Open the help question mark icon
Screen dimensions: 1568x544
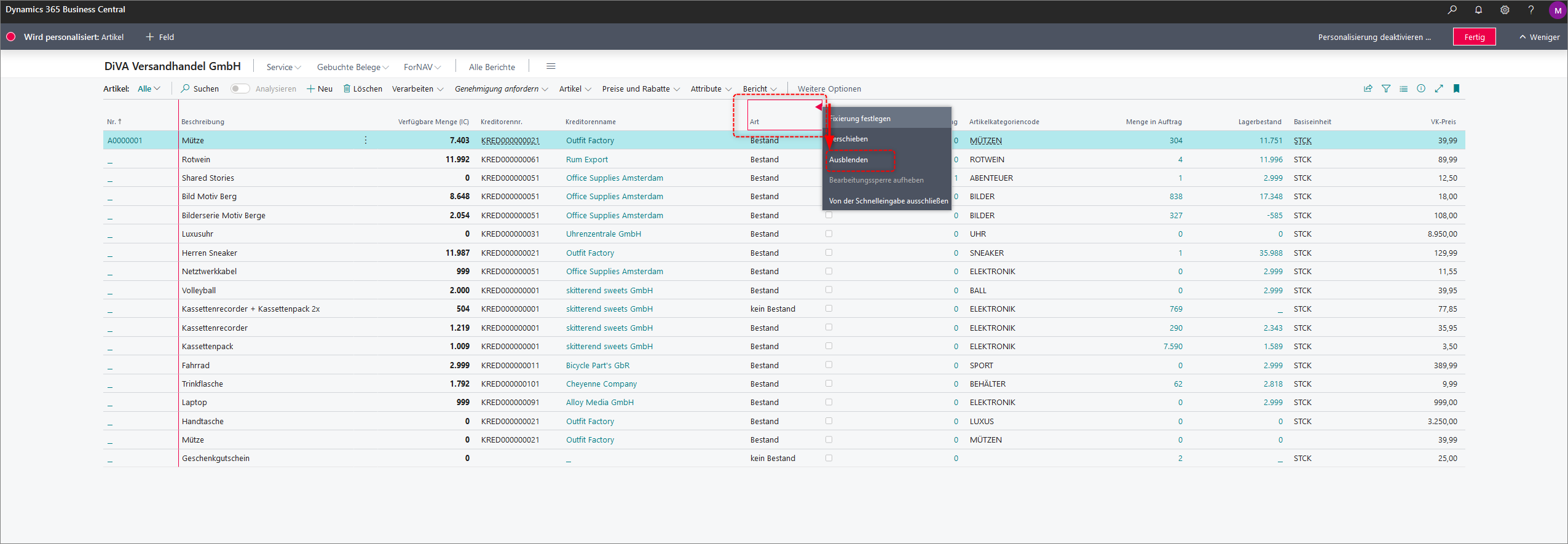click(1531, 10)
